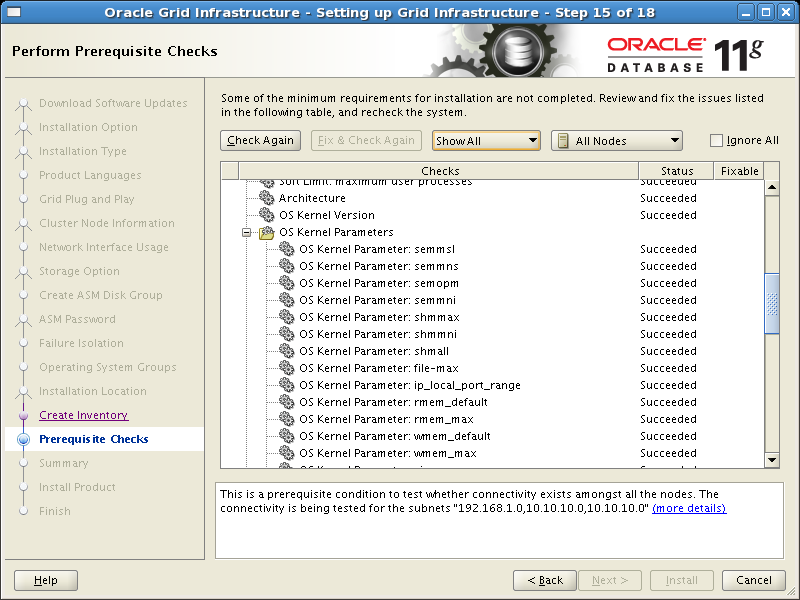Select the Install Product step in sidebar
This screenshot has width=800, height=600.
click(78, 487)
